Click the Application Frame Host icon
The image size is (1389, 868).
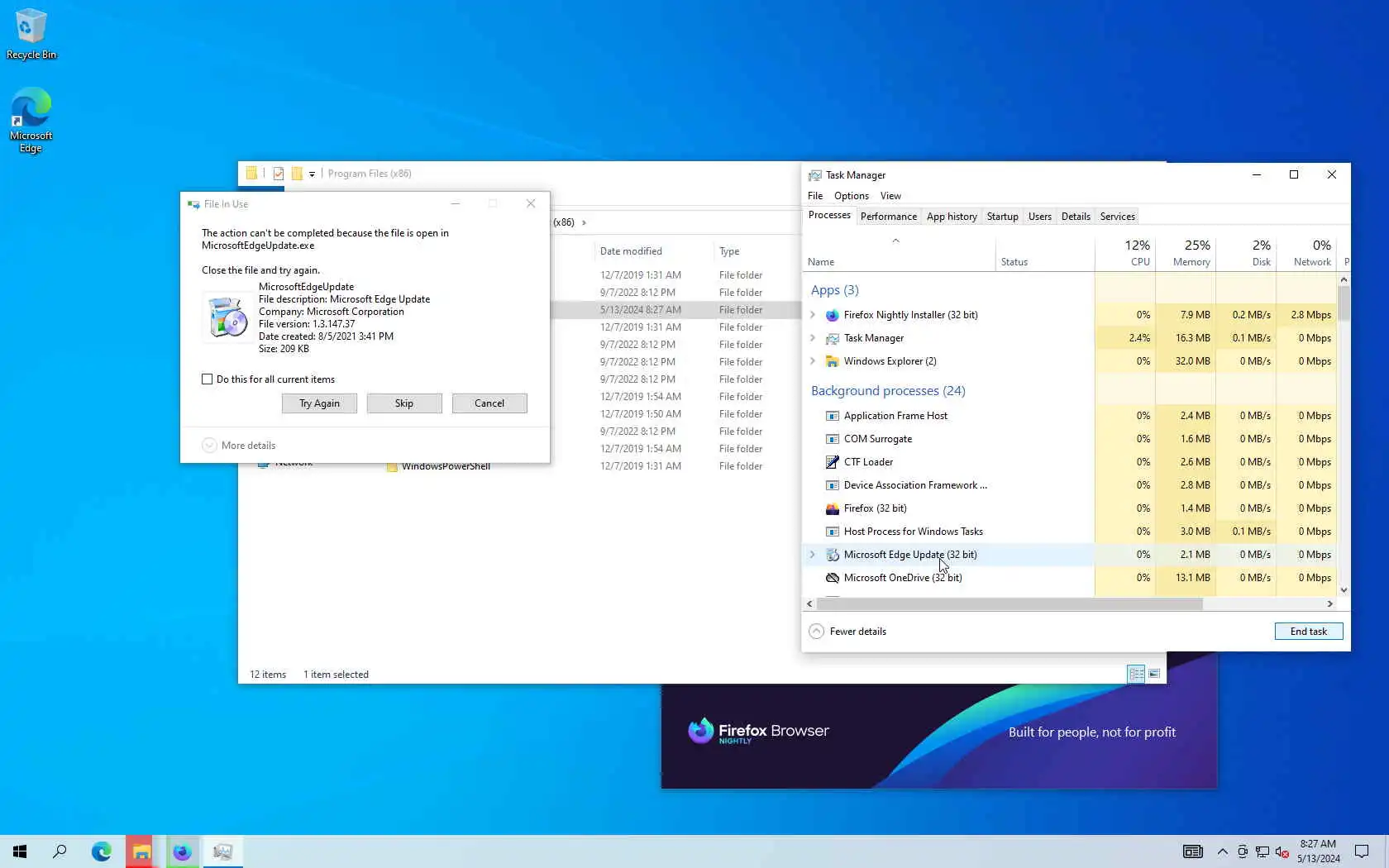click(833, 416)
